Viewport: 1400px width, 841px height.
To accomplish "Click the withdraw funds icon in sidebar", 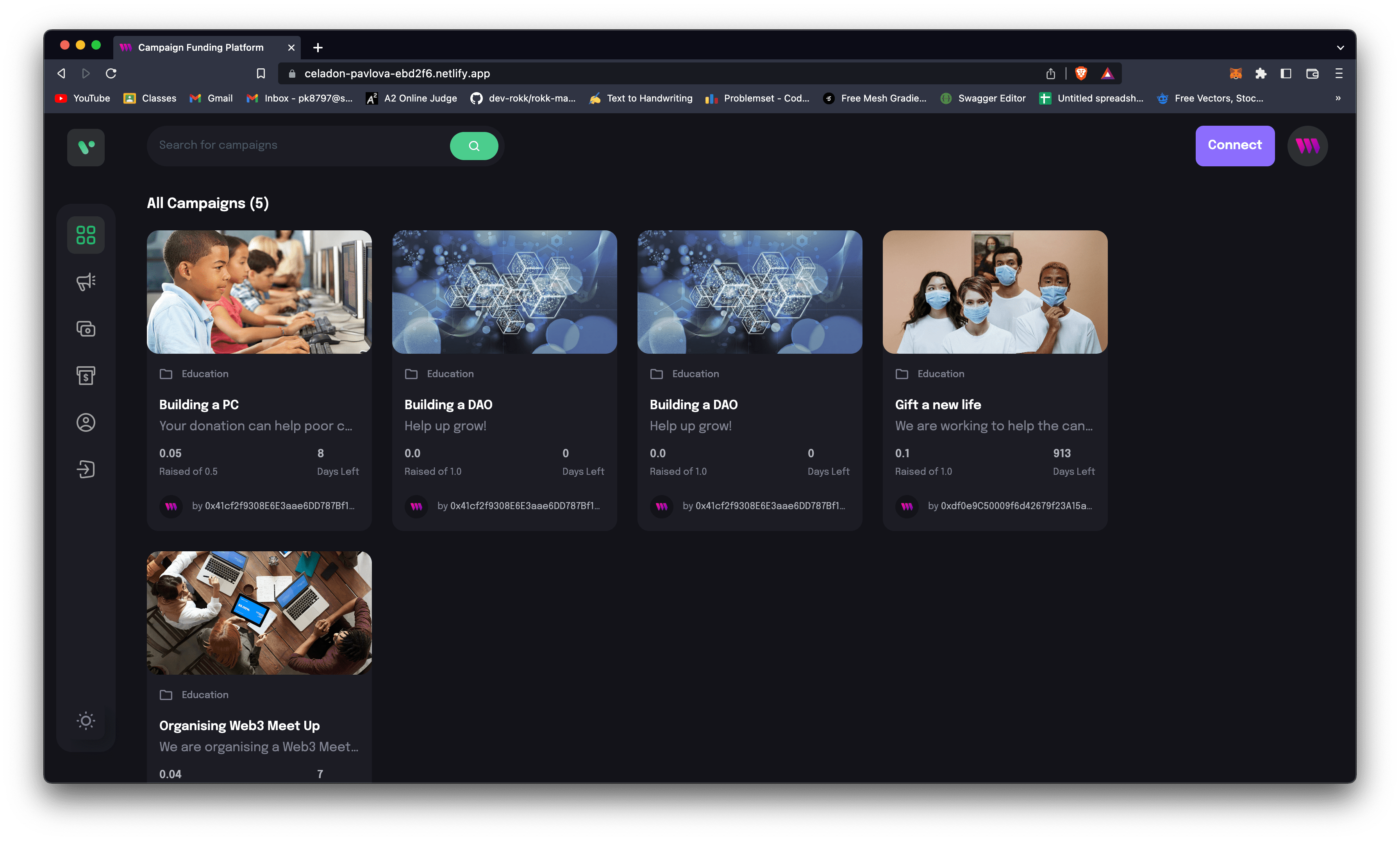I will pos(86,375).
